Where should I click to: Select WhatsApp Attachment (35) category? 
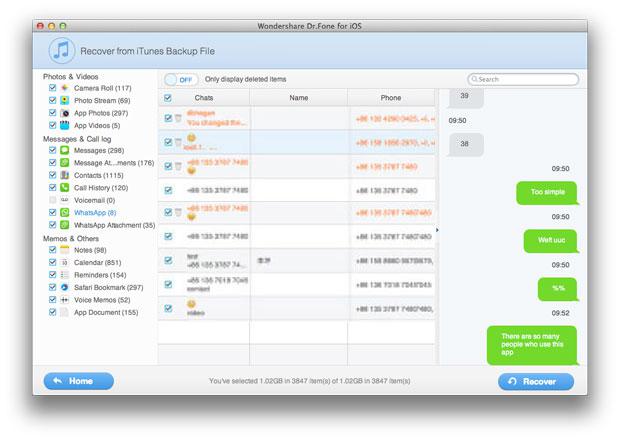click(114, 225)
